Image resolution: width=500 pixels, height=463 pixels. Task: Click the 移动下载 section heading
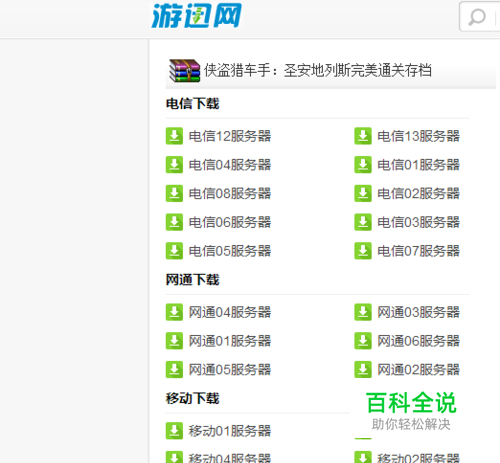[x=193, y=398]
